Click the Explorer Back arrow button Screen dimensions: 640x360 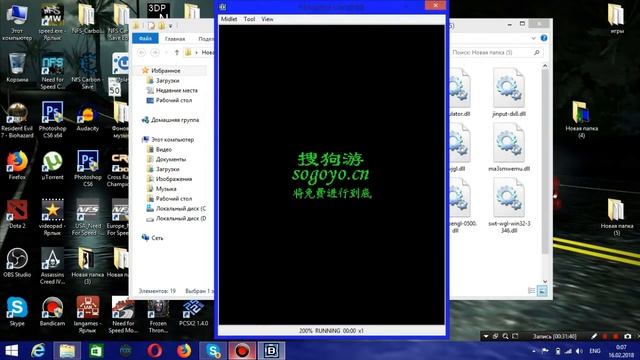coord(141,52)
